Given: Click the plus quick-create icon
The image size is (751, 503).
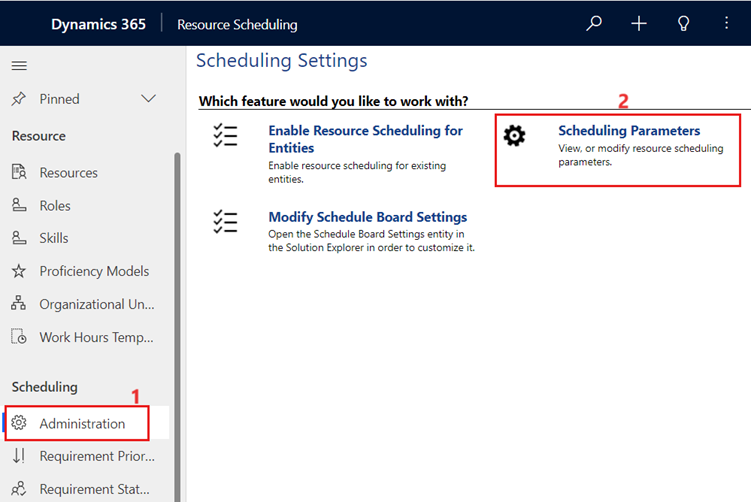Looking at the screenshot, I should coord(638,23).
